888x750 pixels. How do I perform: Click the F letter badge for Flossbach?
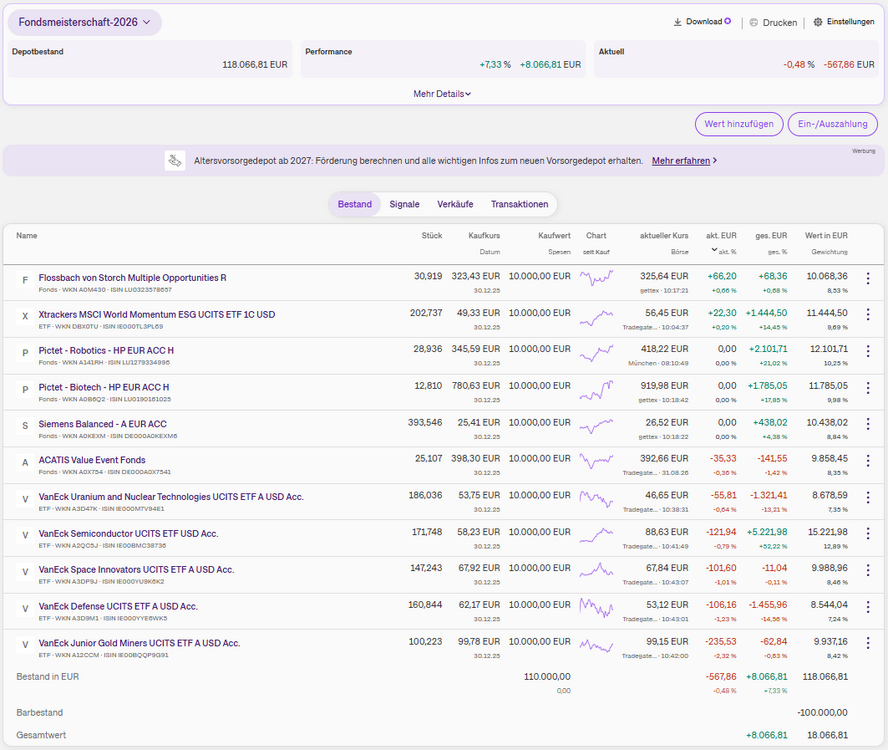(x=25, y=280)
